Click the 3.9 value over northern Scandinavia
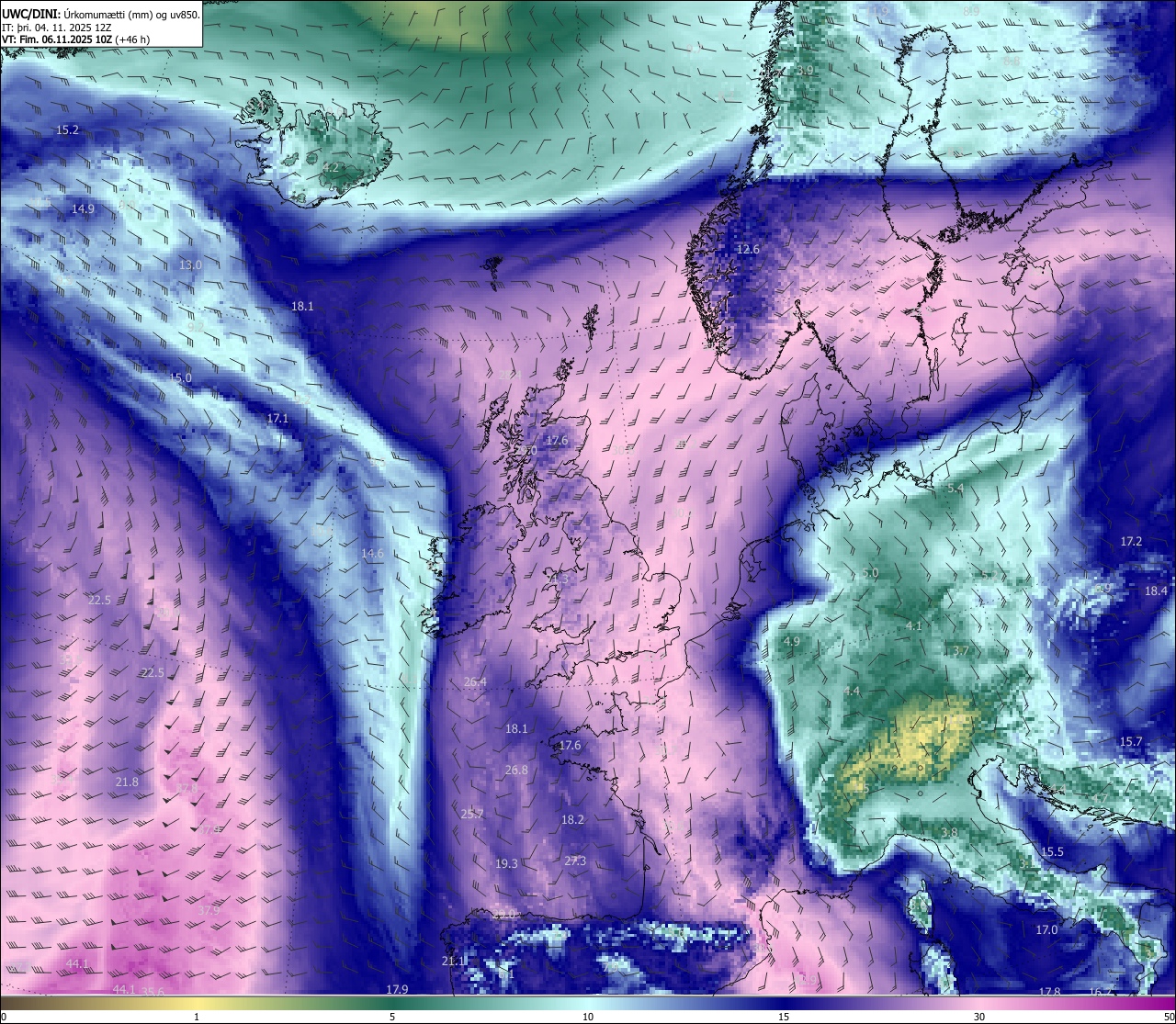Viewport: 1176px width, 1024px height. (805, 71)
